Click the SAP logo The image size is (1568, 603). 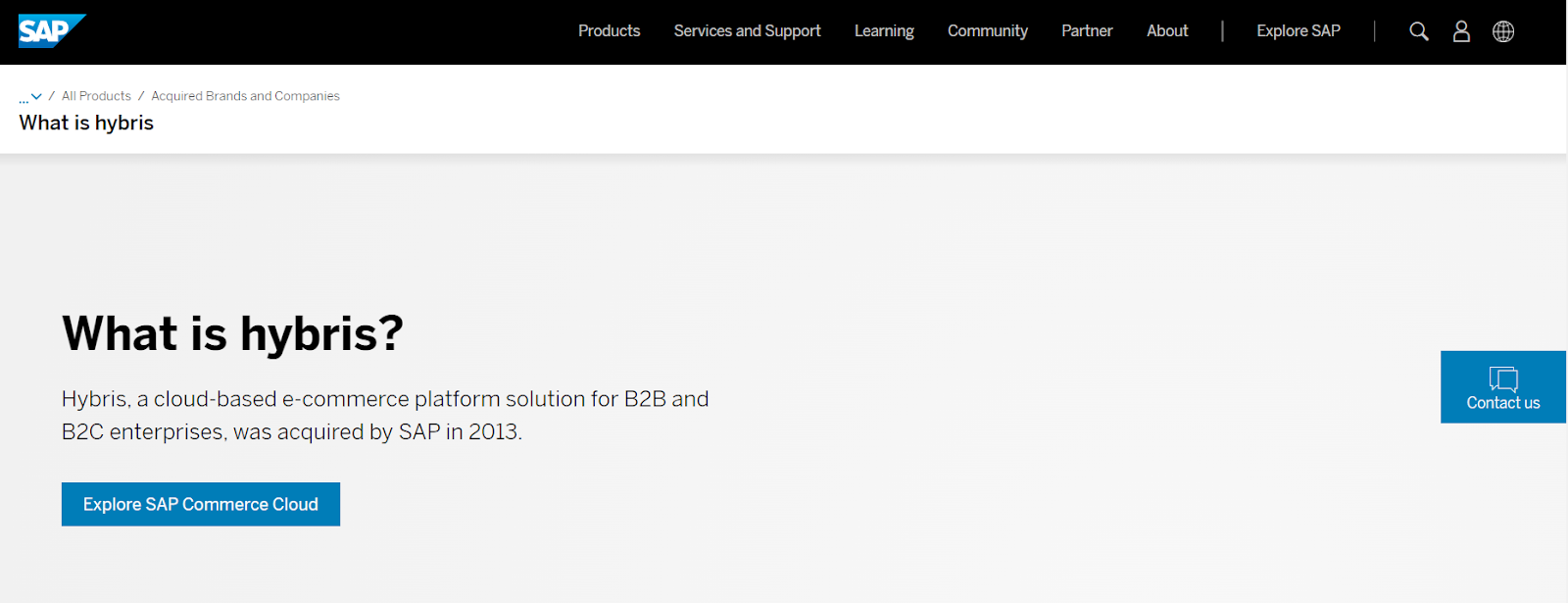[51, 31]
